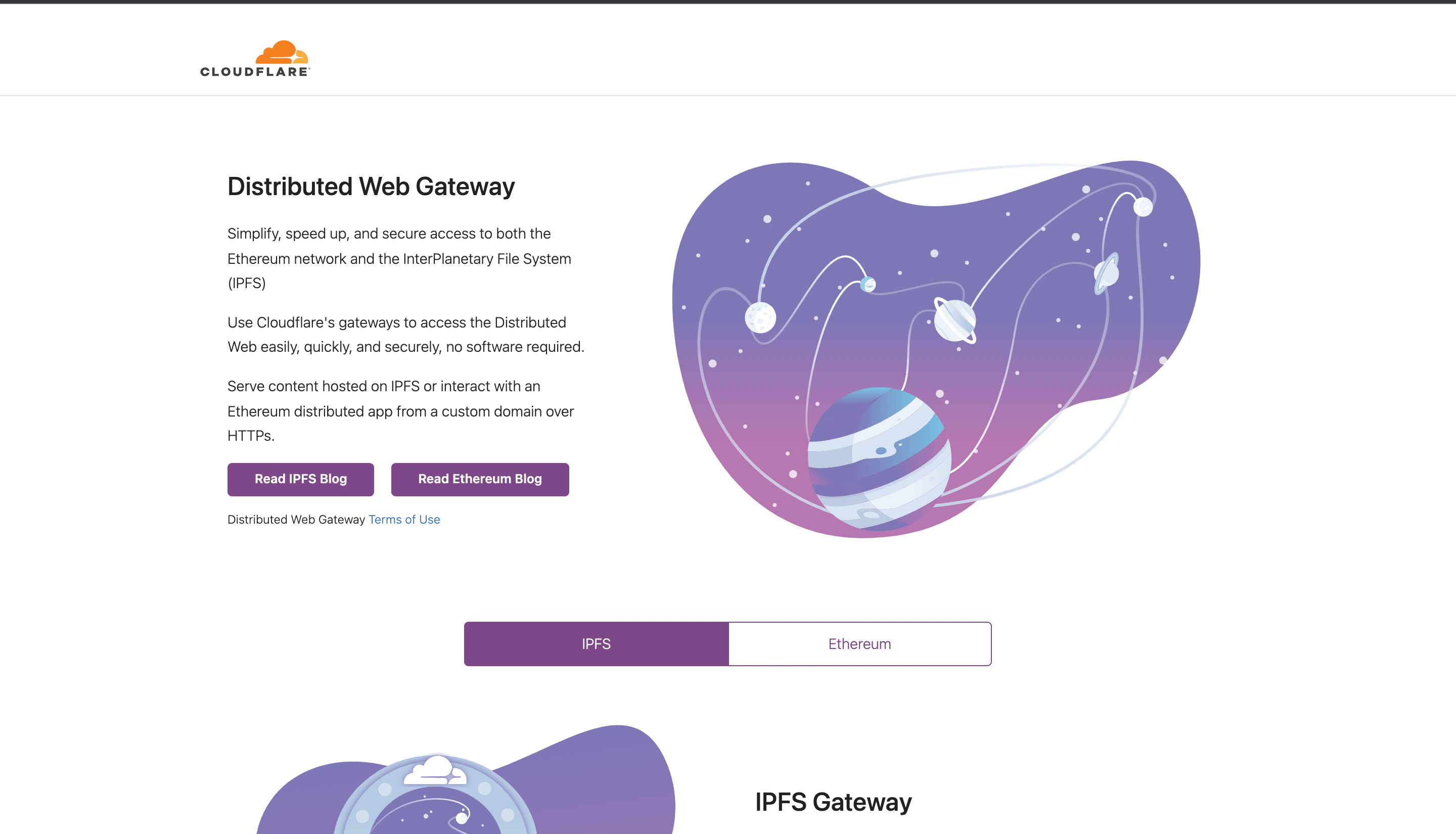The height and width of the screenshot is (834, 1456).
Task: Click the cratered white moon in illustration
Action: 760,317
